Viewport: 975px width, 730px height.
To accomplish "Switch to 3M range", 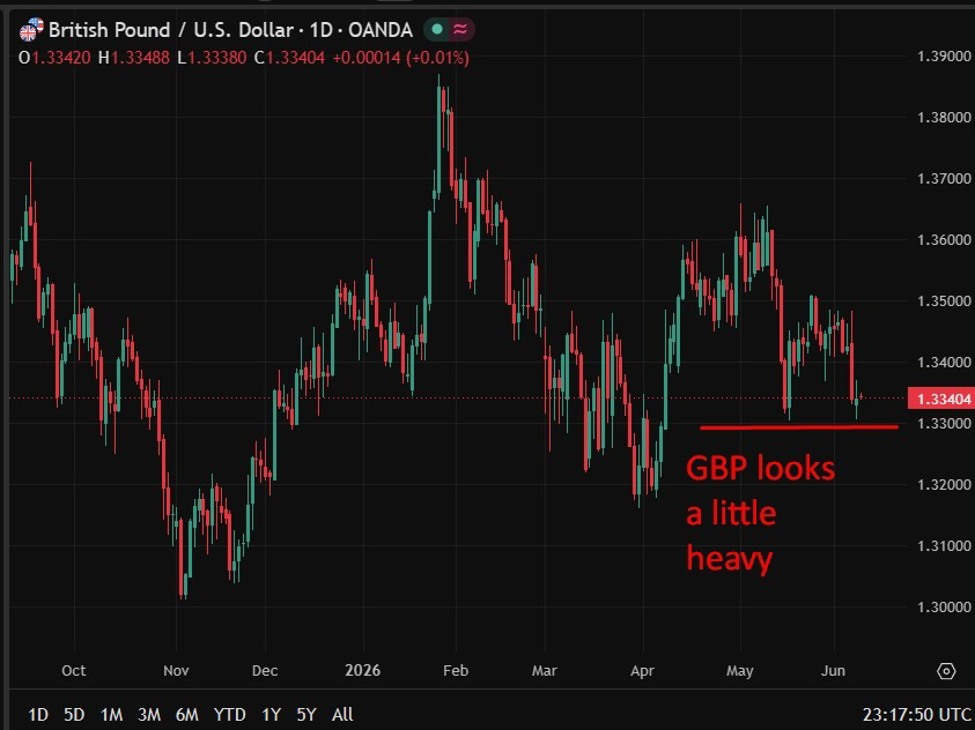I will coord(149,714).
